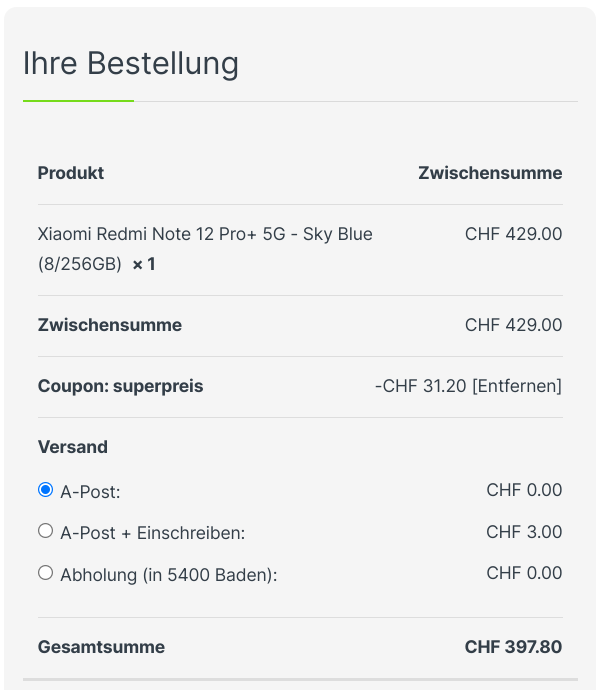Click the total amount CHF 397.80
The width and height of the screenshot is (604, 690).
tap(513, 647)
